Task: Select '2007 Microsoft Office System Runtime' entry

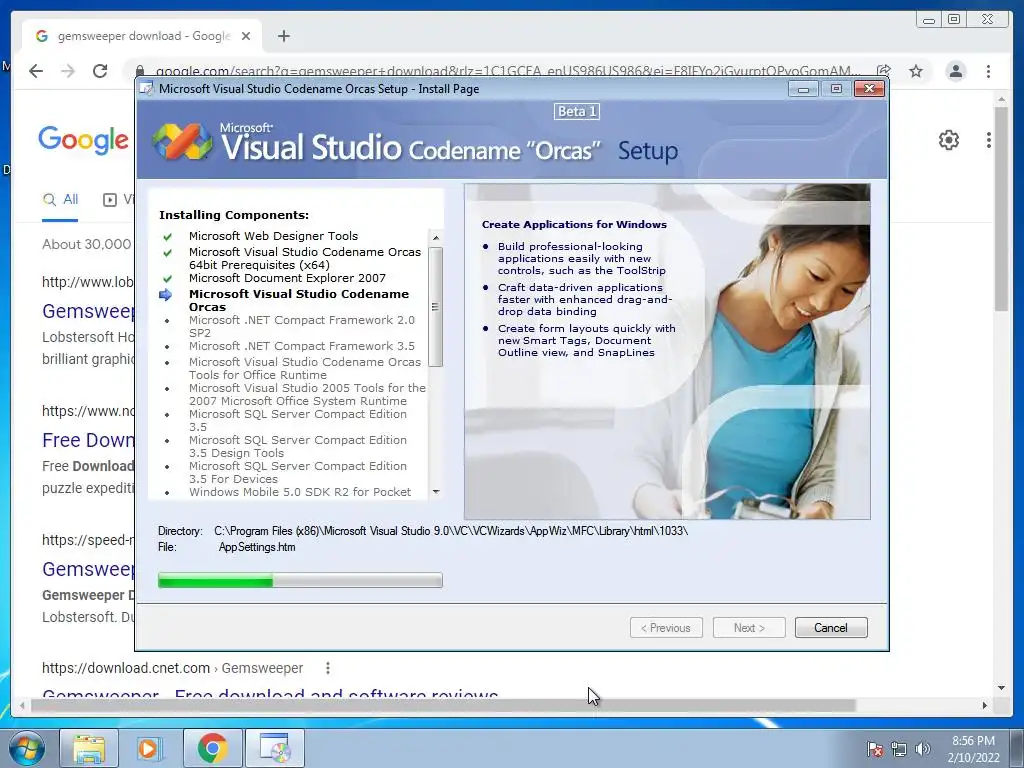Action: click(307, 394)
